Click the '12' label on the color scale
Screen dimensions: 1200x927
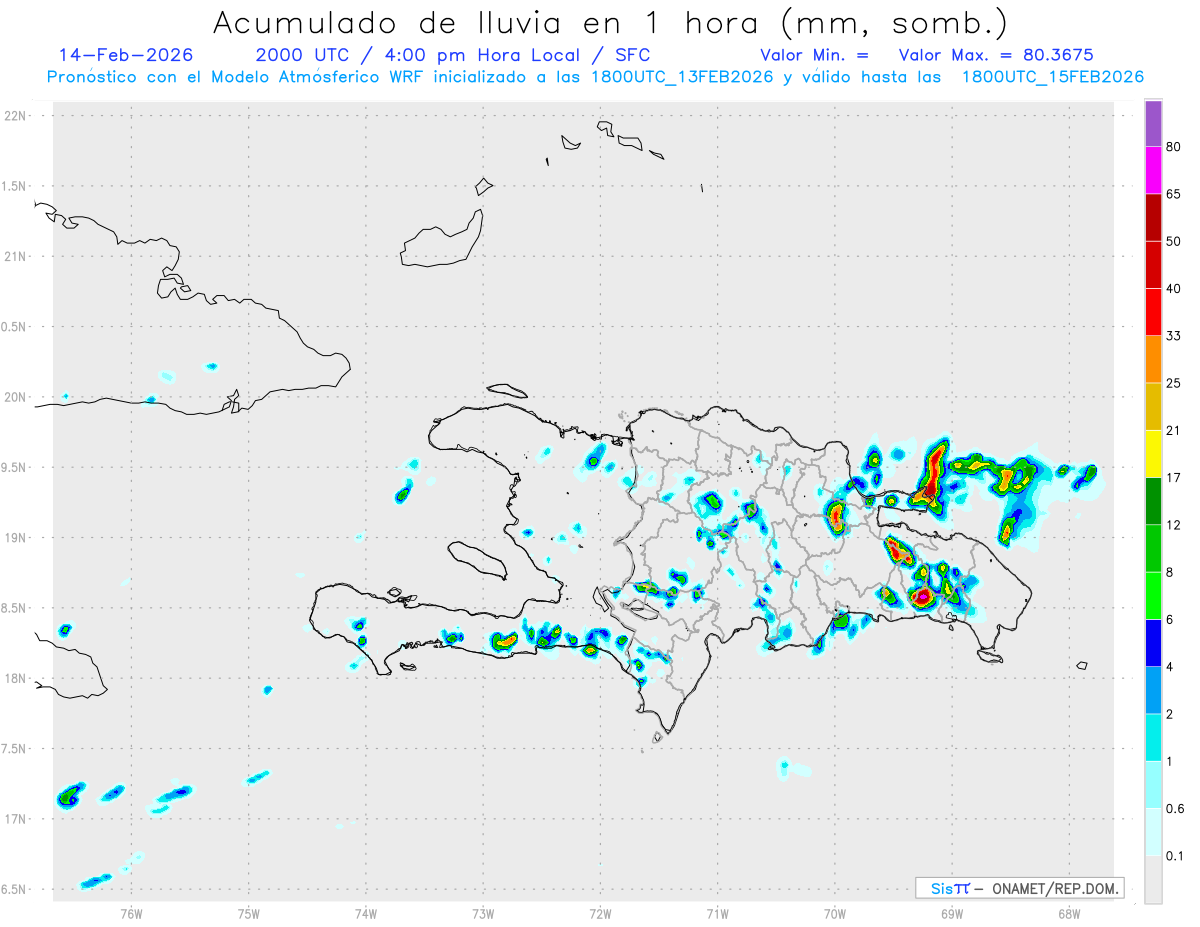(1174, 525)
